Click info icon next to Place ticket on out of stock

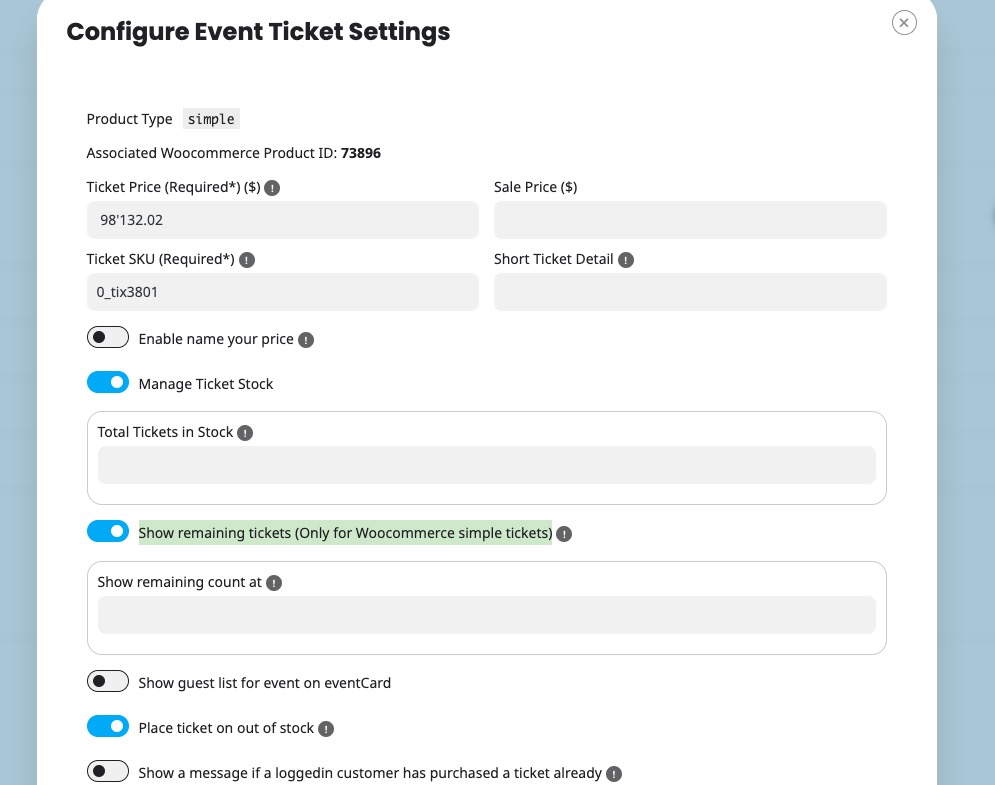tap(326, 729)
